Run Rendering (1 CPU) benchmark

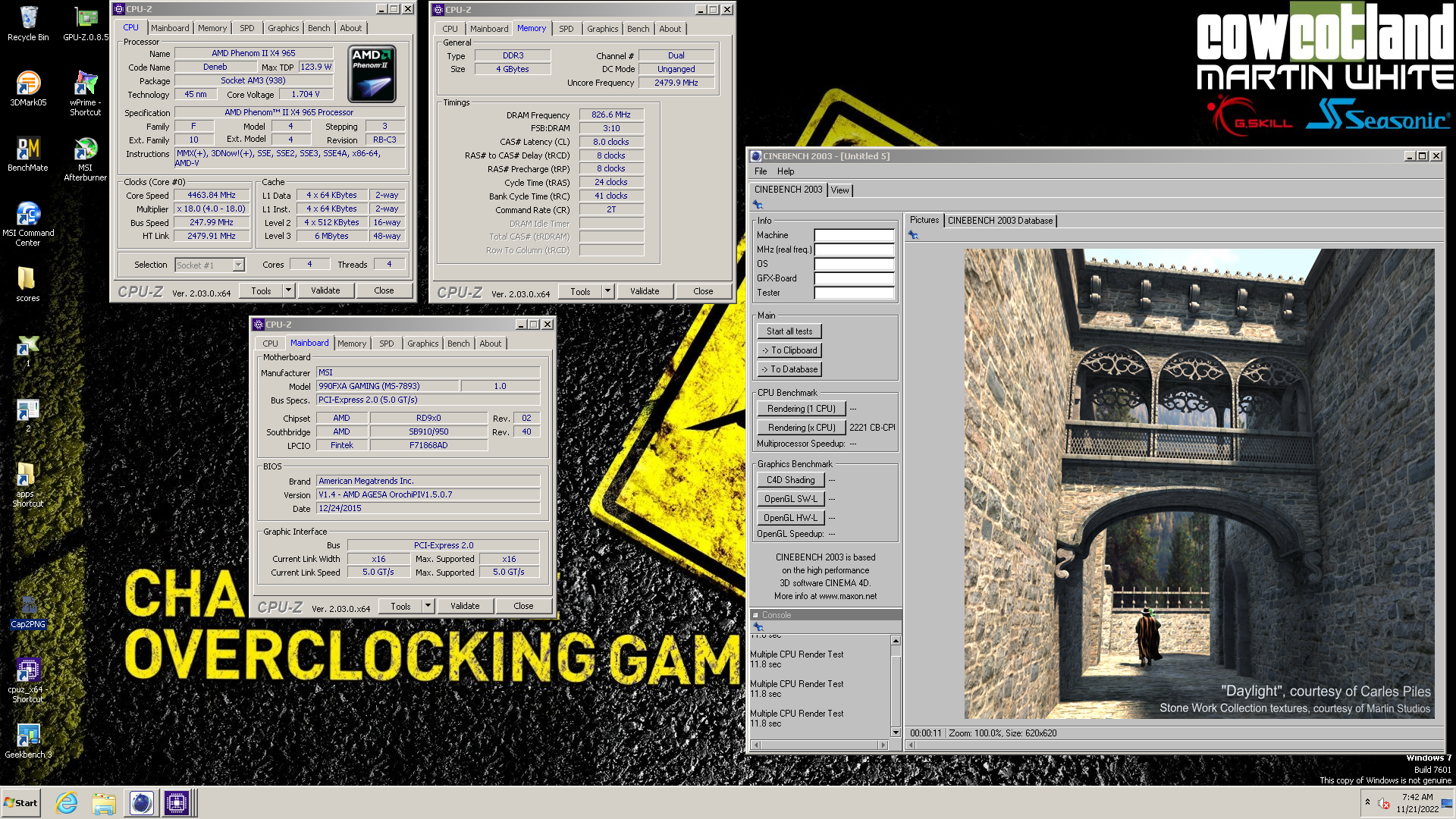(x=802, y=409)
